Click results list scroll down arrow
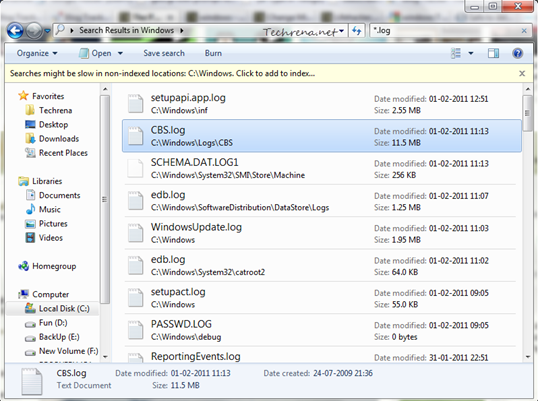Viewport: 538px width, 401px height. (528, 357)
